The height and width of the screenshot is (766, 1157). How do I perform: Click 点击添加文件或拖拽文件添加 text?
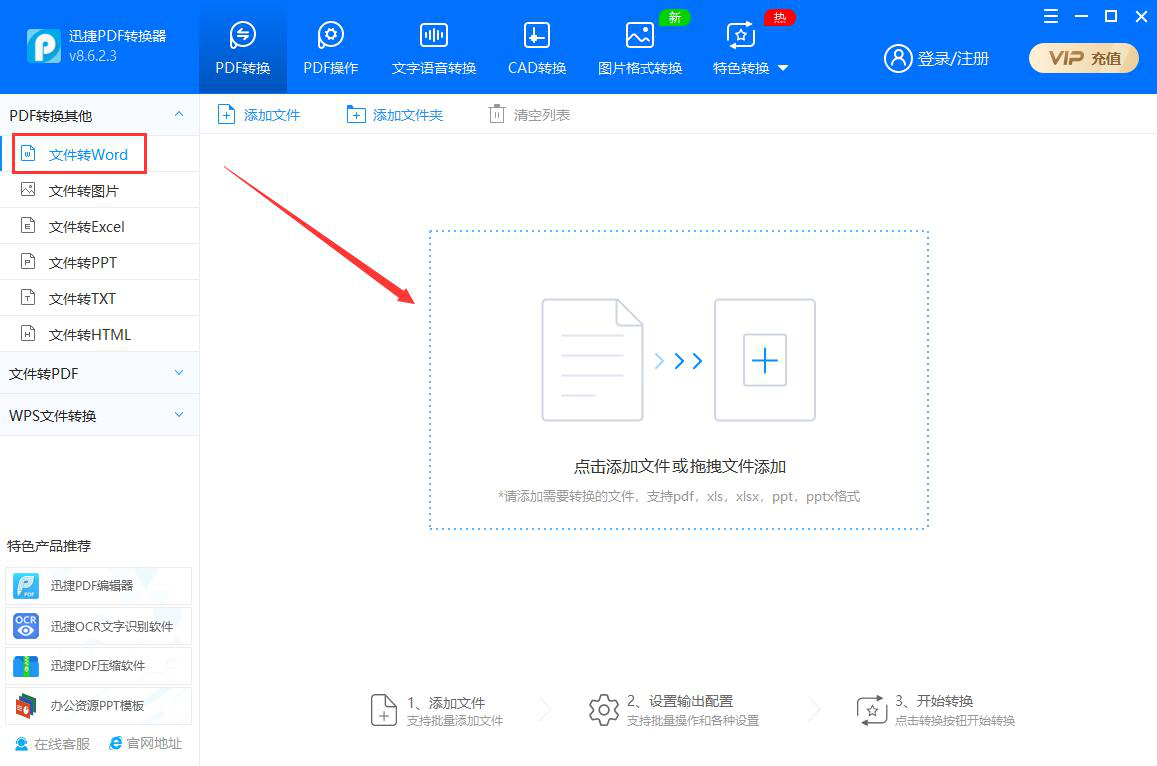point(680,466)
